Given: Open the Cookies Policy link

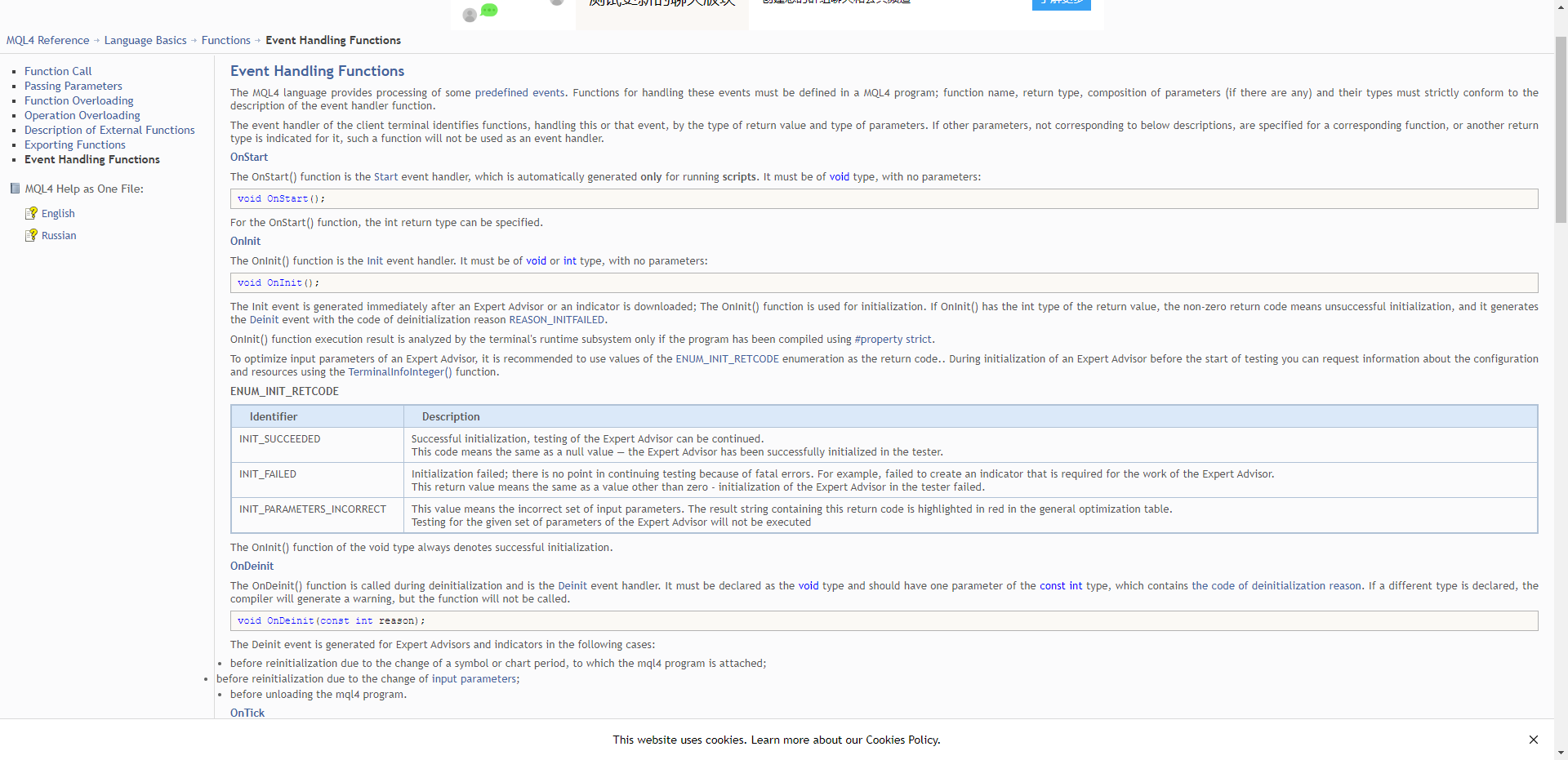Looking at the screenshot, I should click(902, 740).
